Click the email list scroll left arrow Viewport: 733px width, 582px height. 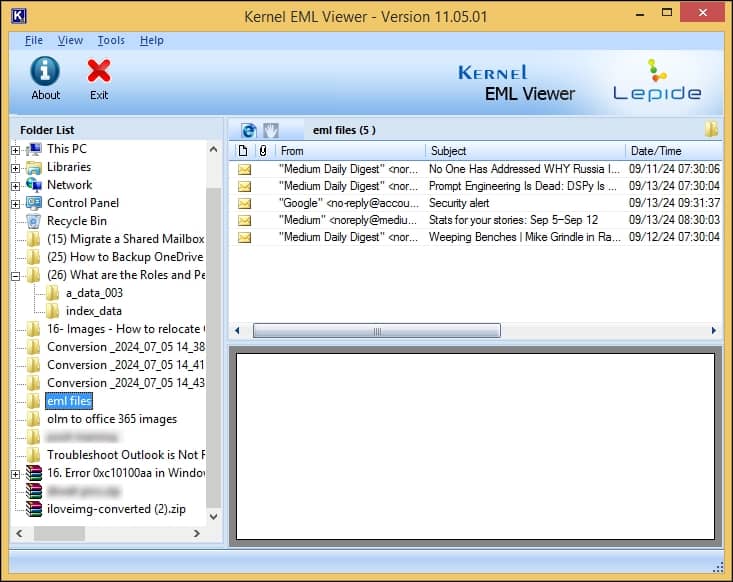(x=237, y=331)
